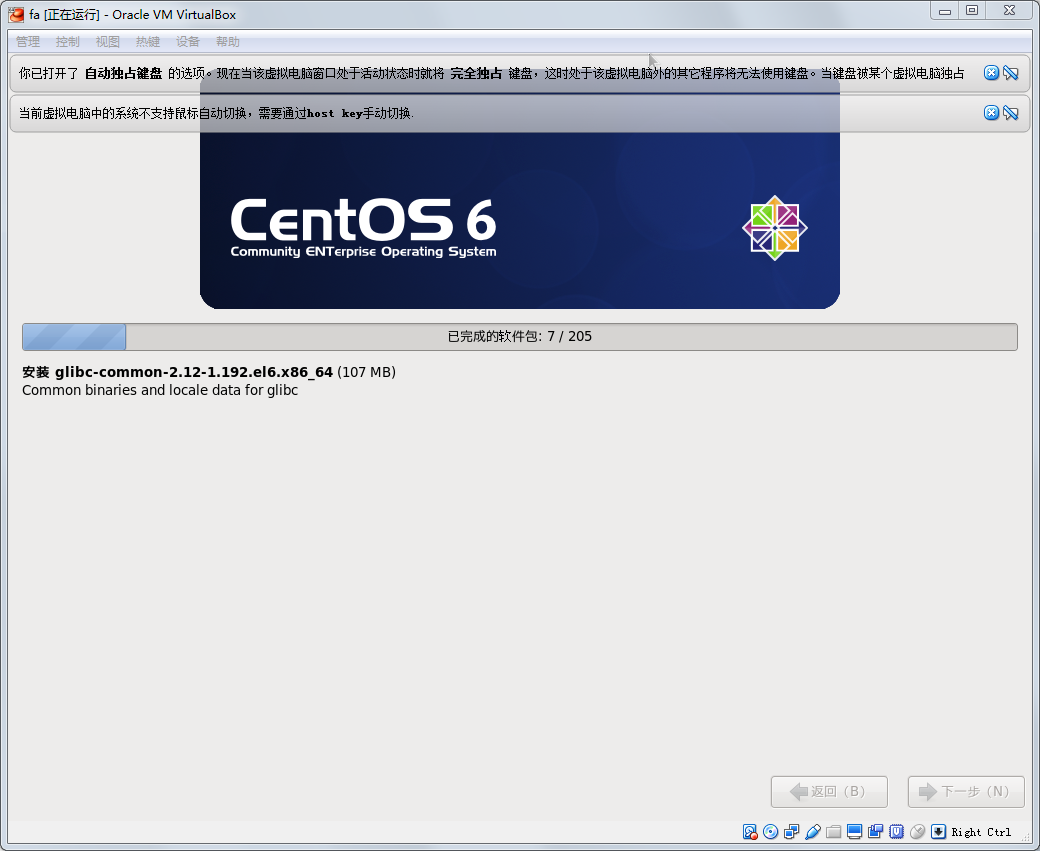
Task: Open the 管理 menu
Action: click(x=28, y=42)
